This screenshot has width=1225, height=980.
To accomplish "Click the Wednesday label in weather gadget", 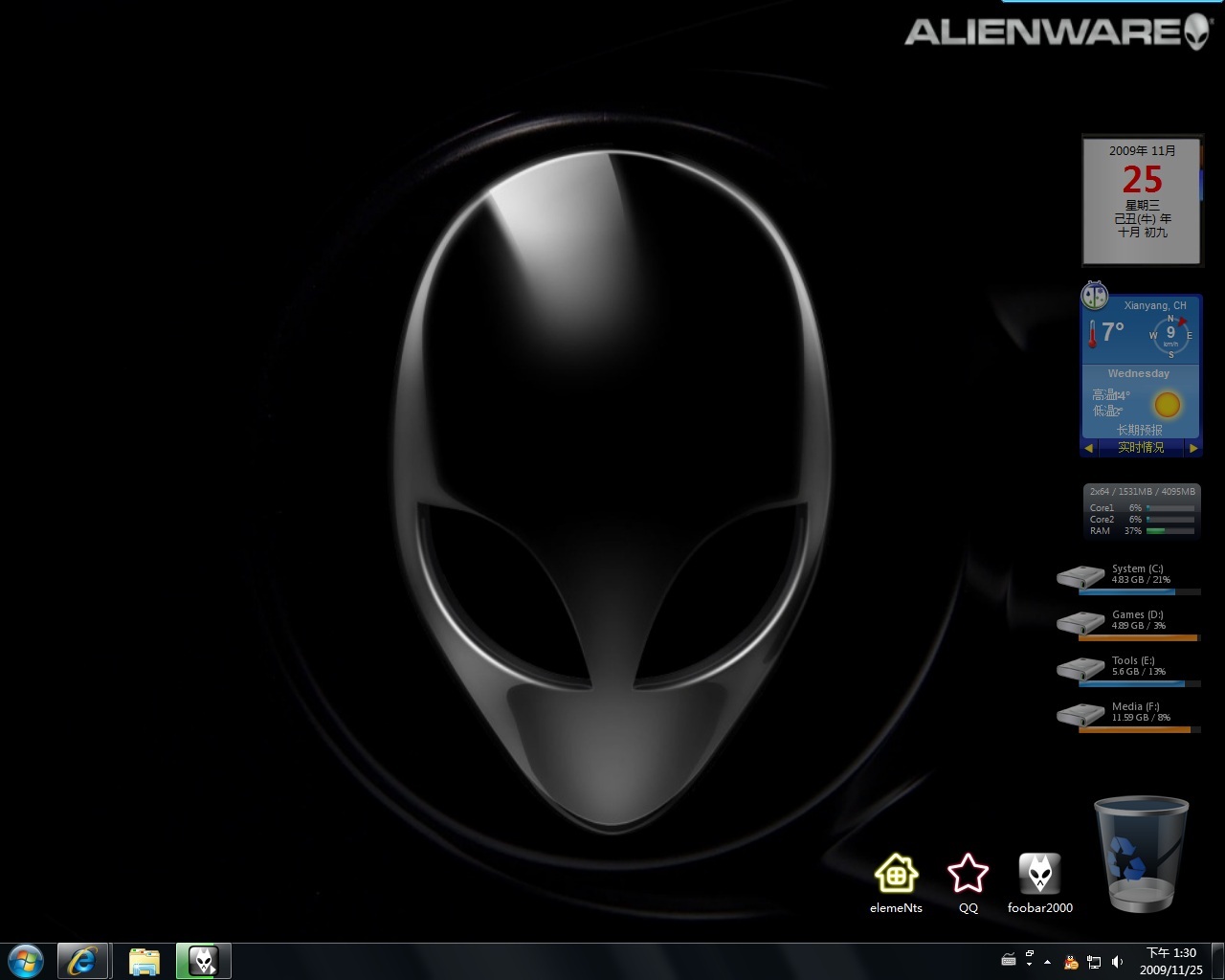I will click(1139, 374).
